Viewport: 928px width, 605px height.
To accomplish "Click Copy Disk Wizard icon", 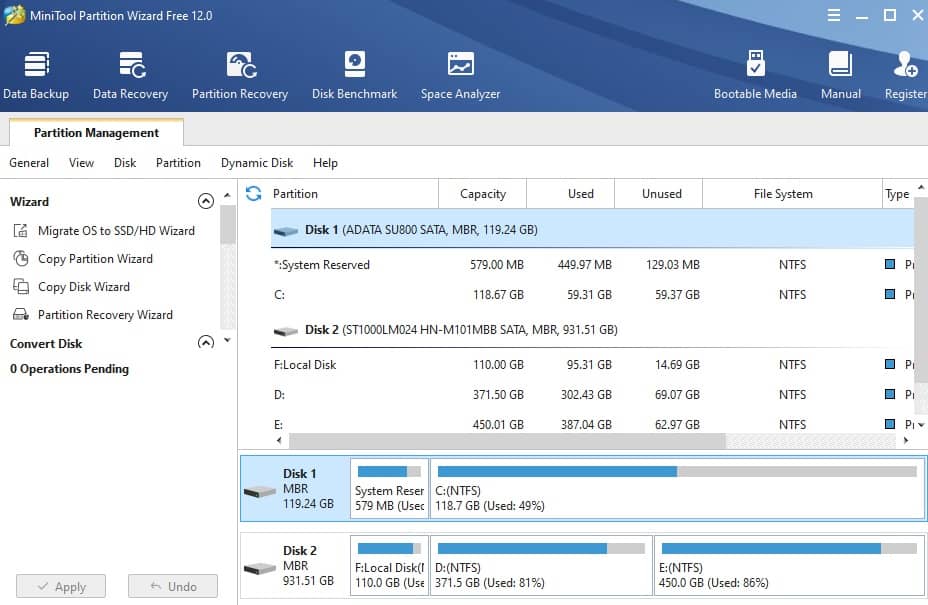I will coord(21,287).
